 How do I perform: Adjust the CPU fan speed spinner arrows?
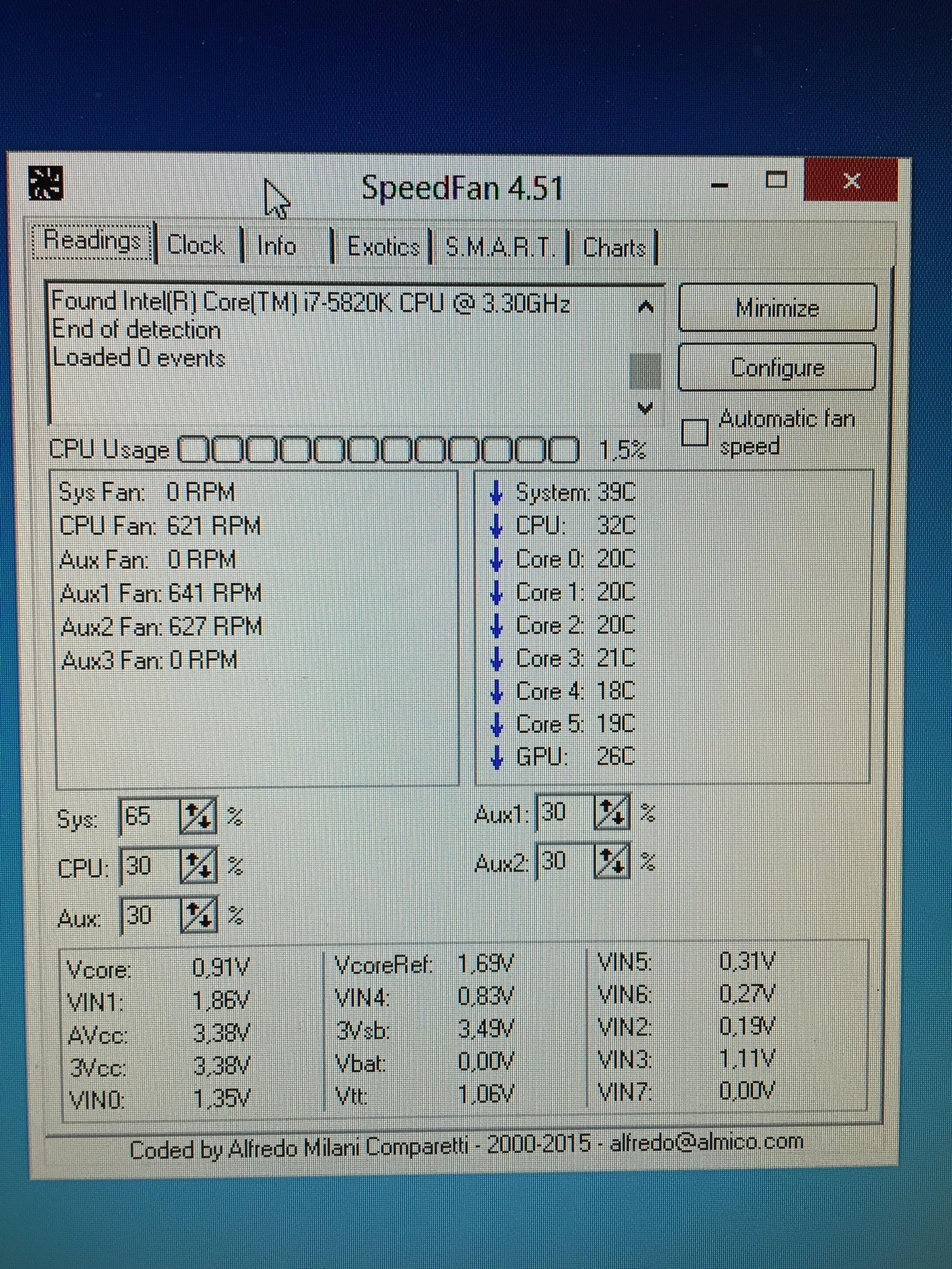click(x=199, y=866)
